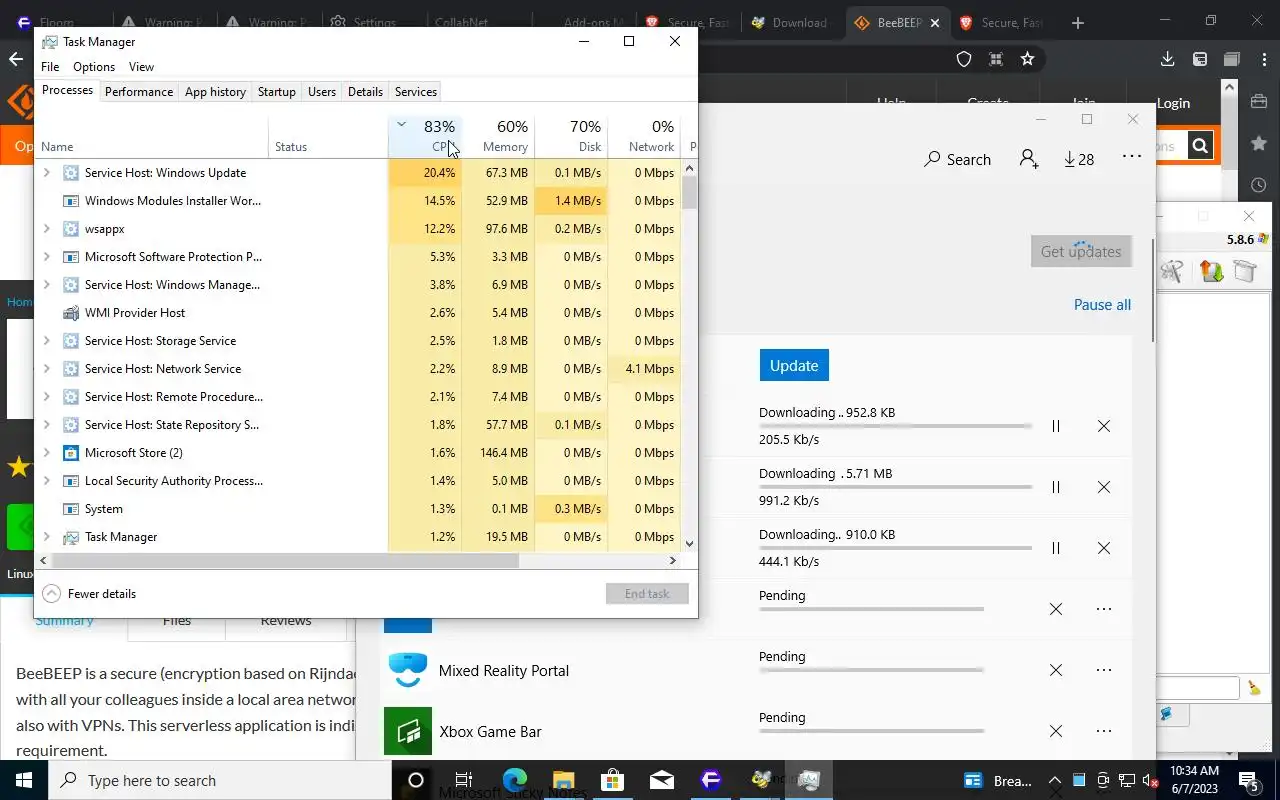Open the Mixed Reality Portal app icon
The width and height of the screenshot is (1280, 800).
(408, 670)
